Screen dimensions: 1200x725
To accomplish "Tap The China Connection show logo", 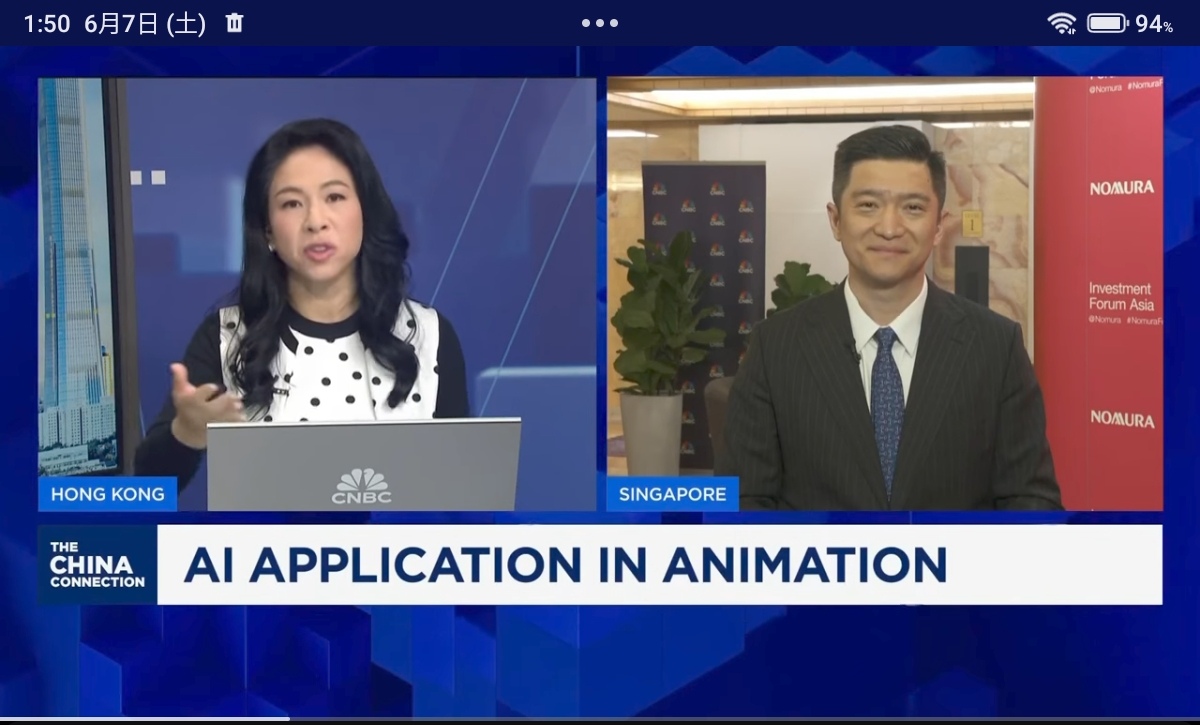I will point(98,564).
